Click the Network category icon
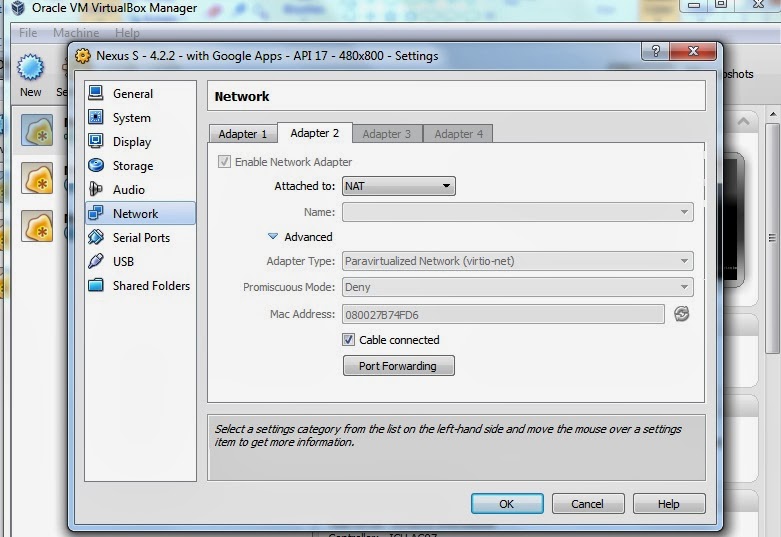Image resolution: width=781 pixels, height=537 pixels. click(x=96, y=213)
